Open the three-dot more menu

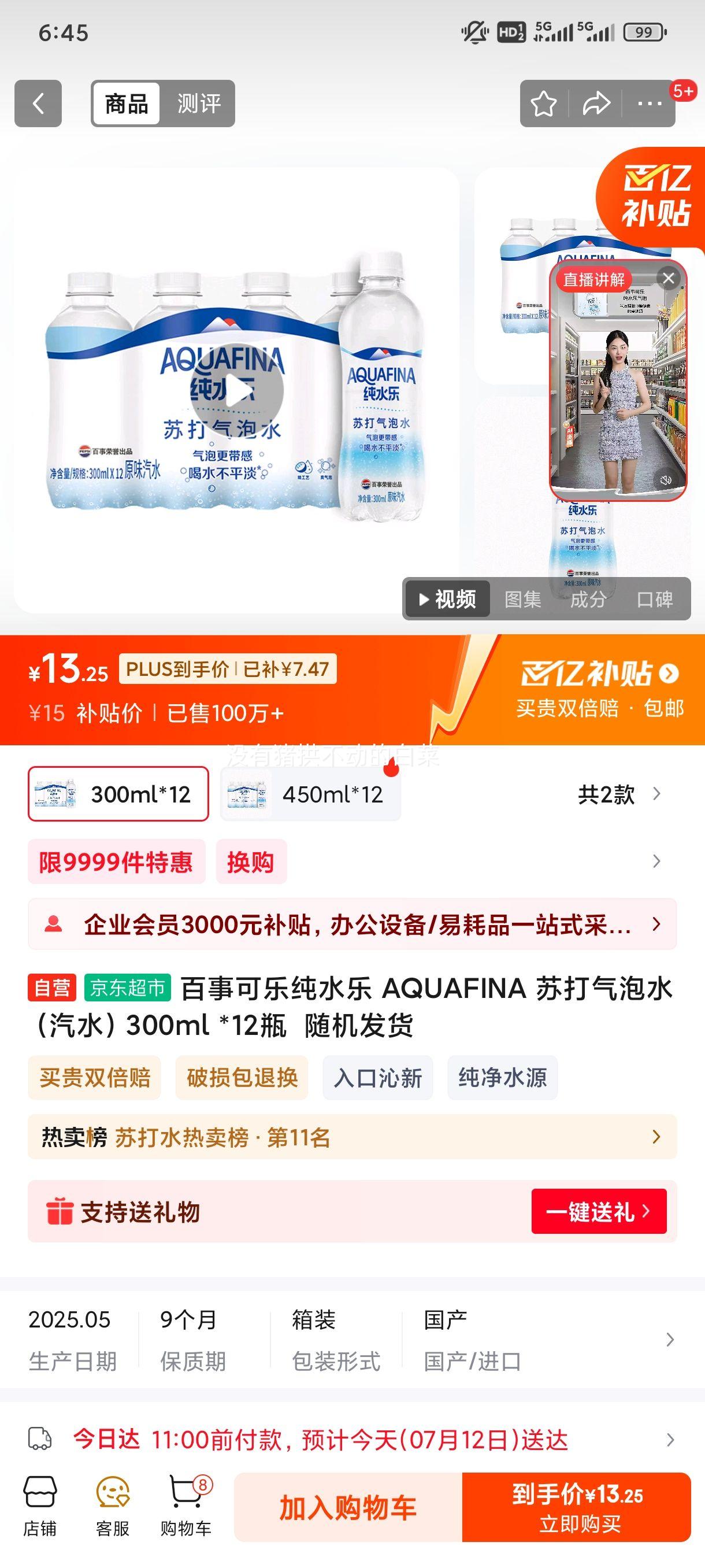(649, 103)
